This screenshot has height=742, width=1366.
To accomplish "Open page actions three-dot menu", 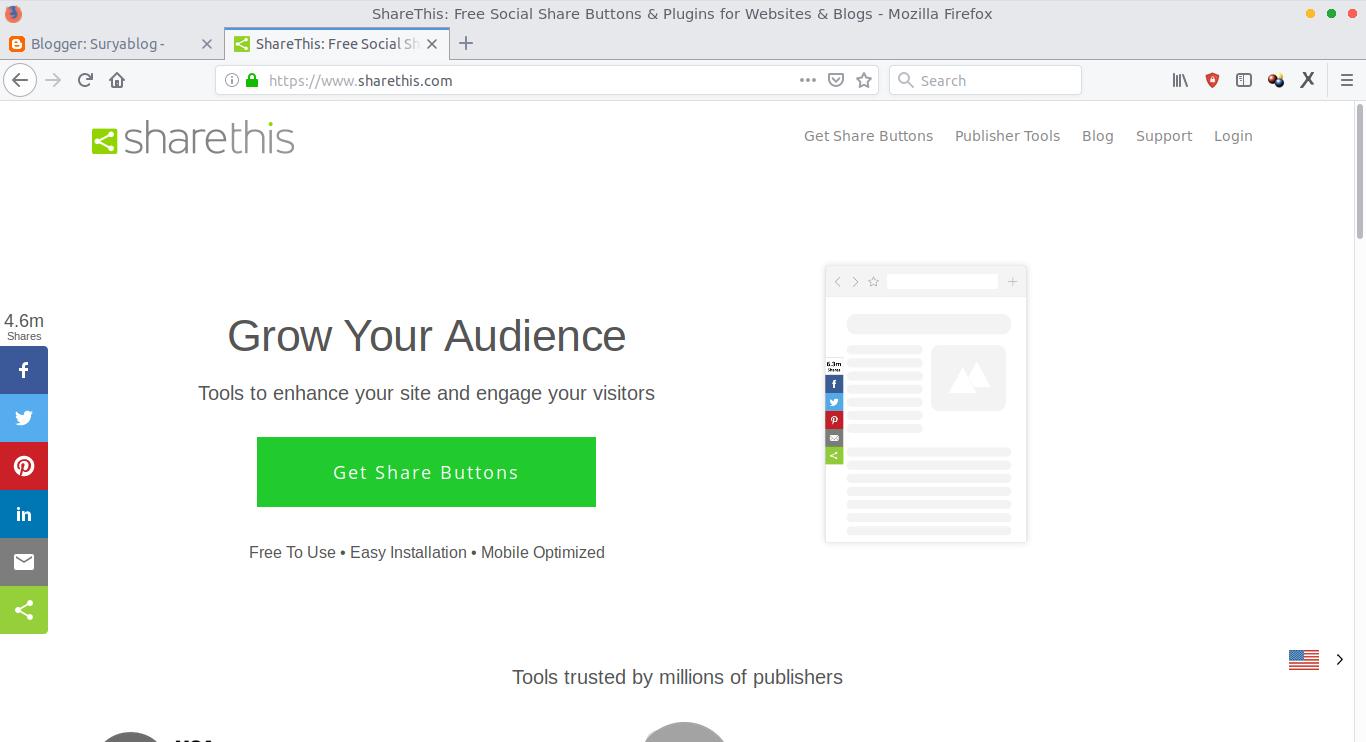I will [808, 80].
